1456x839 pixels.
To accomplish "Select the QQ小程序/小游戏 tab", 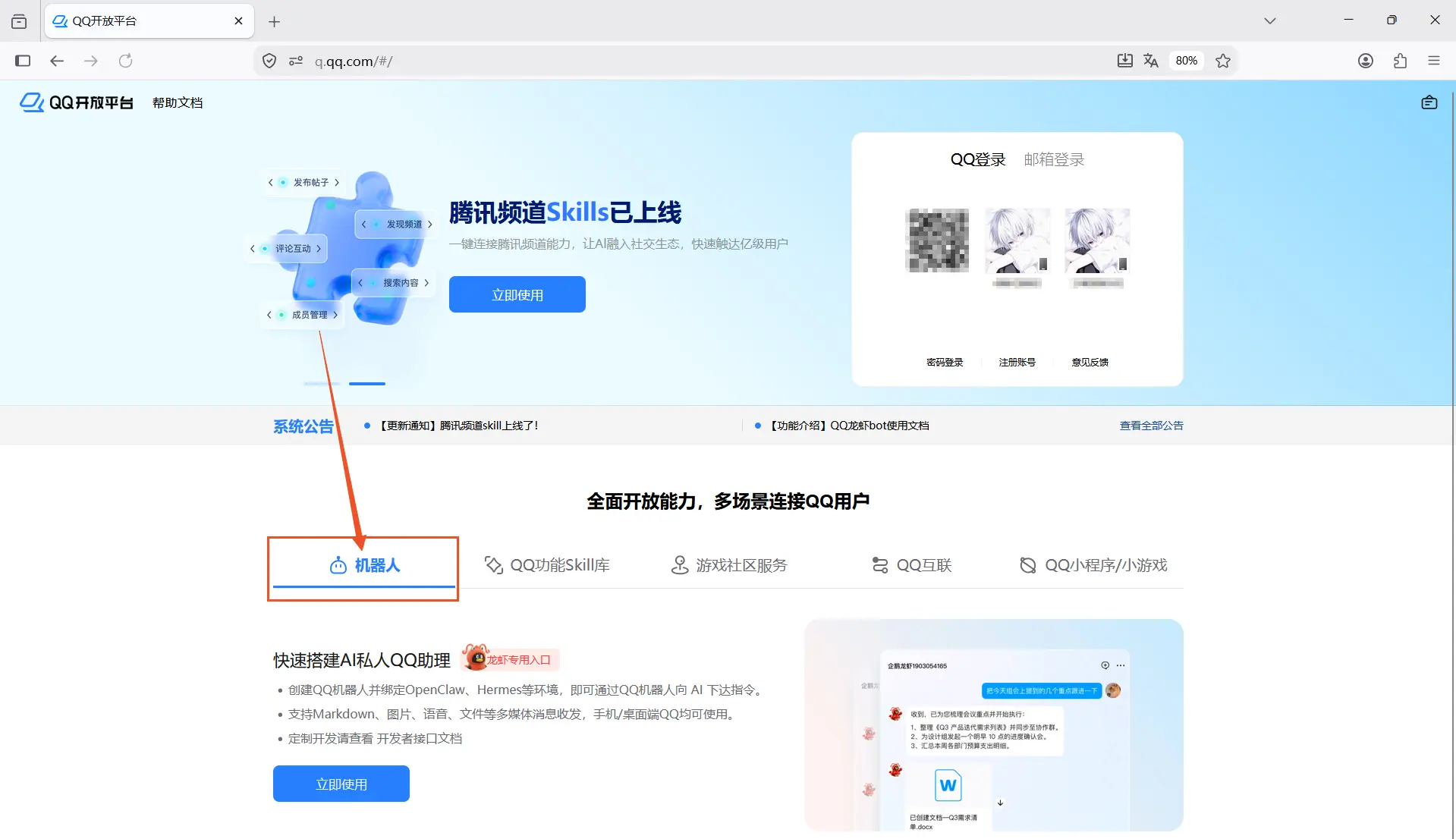I will [1093, 565].
